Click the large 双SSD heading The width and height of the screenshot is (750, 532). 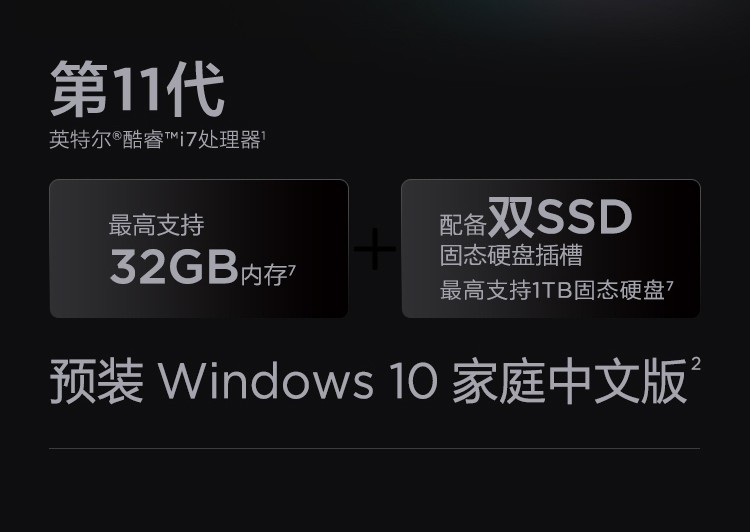[x=560, y=217]
